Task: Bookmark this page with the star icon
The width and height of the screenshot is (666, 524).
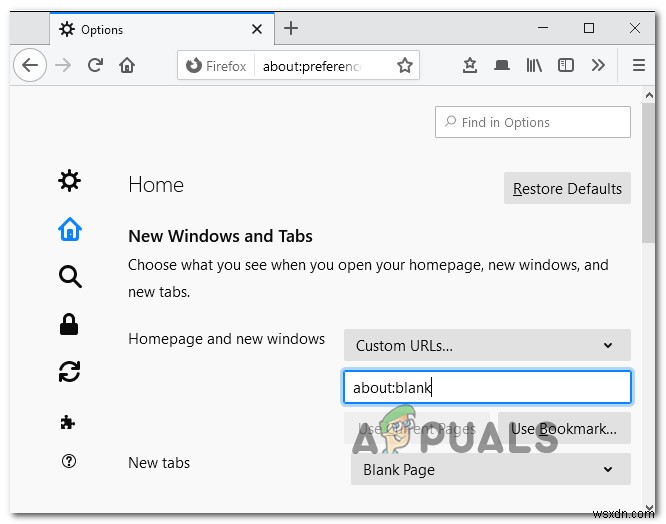Action: (x=405, y=65)
